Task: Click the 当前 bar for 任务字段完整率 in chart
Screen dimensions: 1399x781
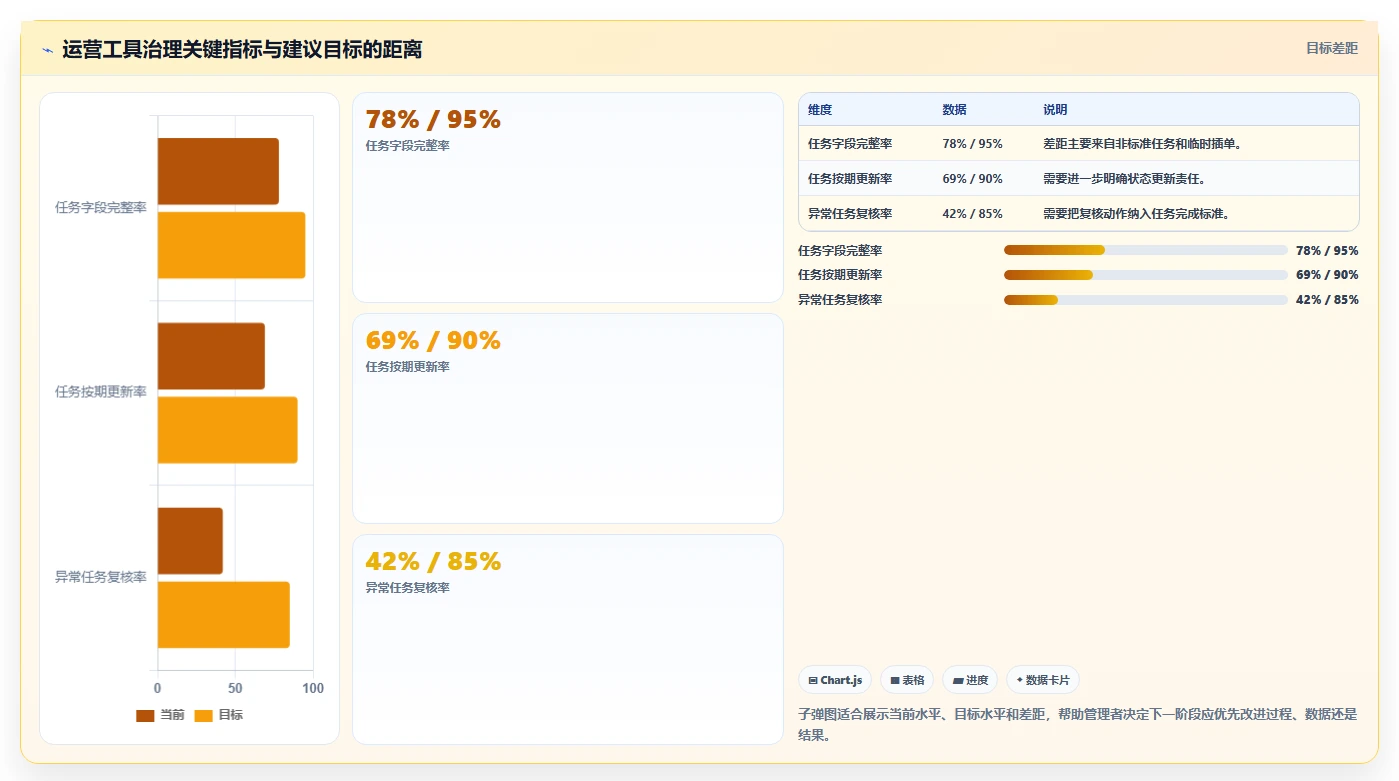Action: pyautogui.click(x=218, y=171)
